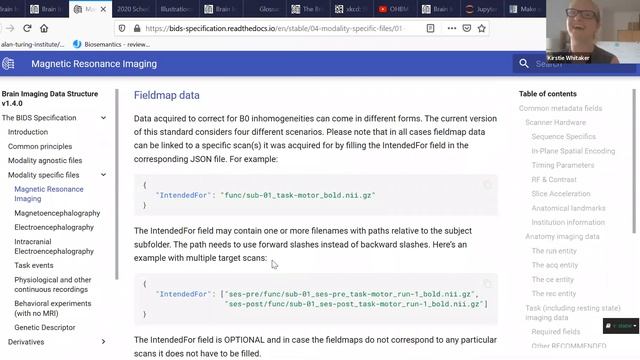The image size is (640, 360).
Task: Switch to the xkcd tab
Action: coord(351,9)
